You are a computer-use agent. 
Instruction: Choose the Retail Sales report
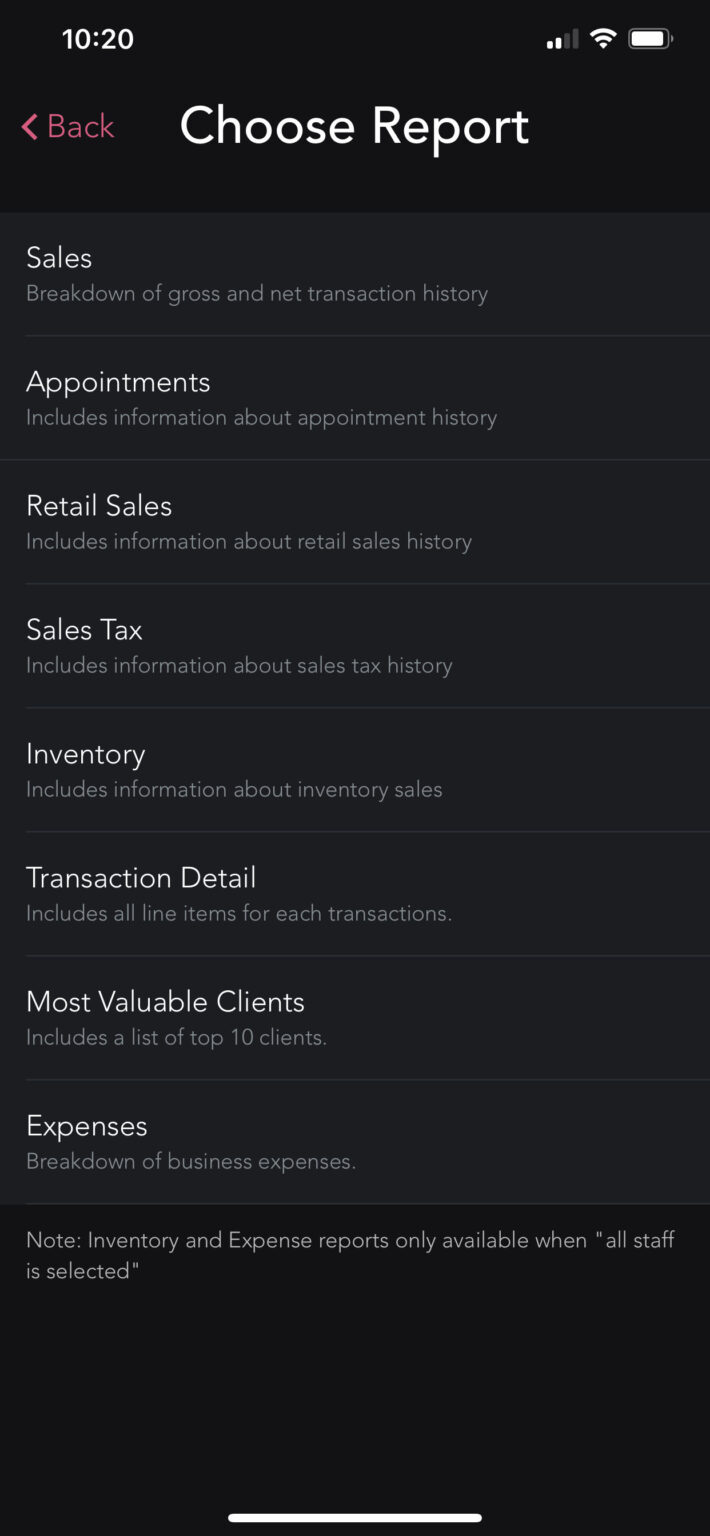click(99, 506)
